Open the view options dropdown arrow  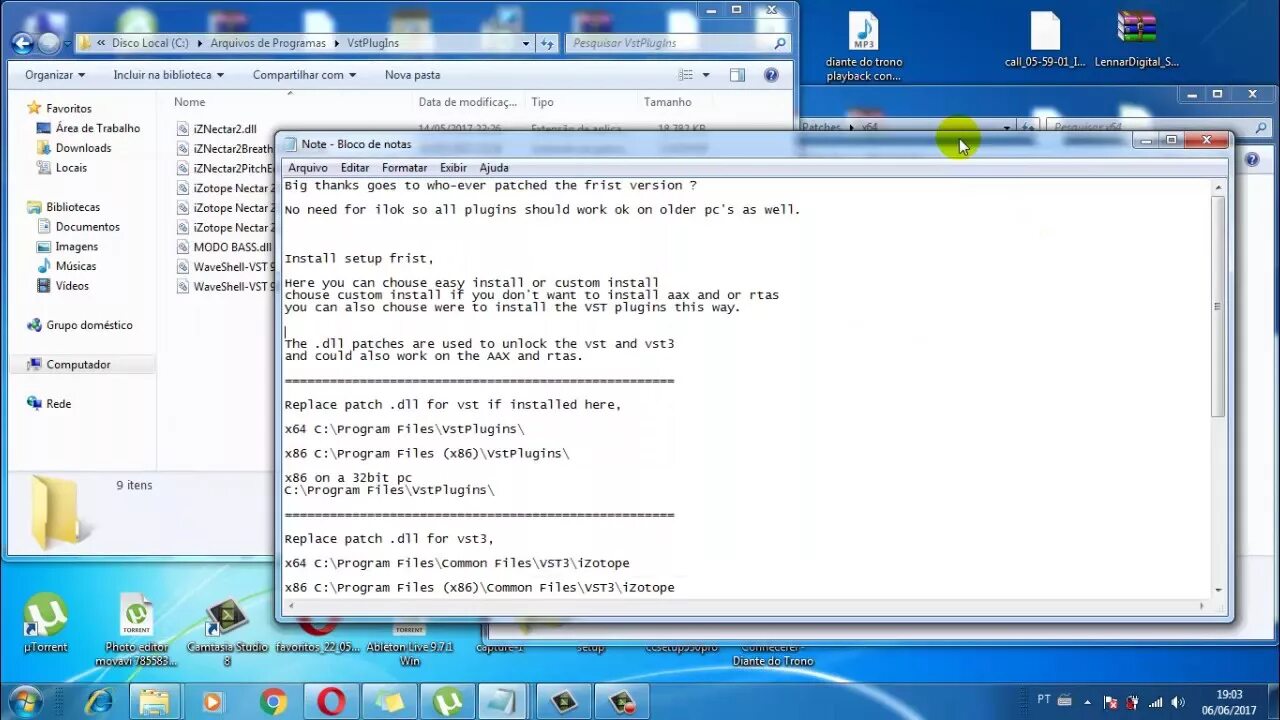click(x=706, y=75)
